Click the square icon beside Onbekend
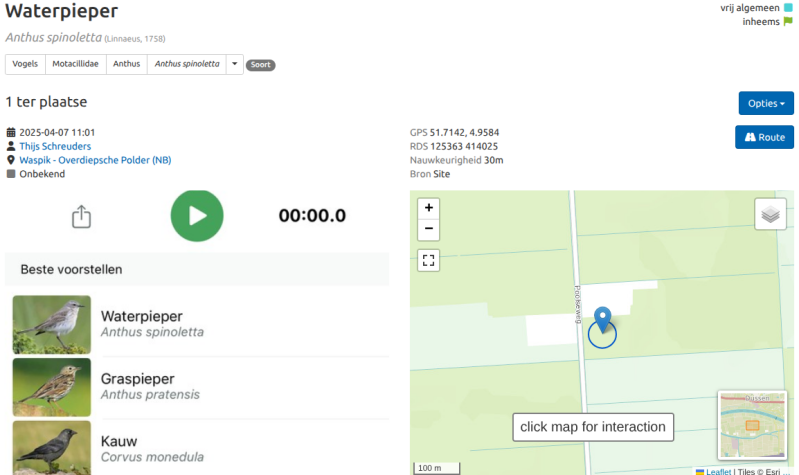 click(11, 174)
